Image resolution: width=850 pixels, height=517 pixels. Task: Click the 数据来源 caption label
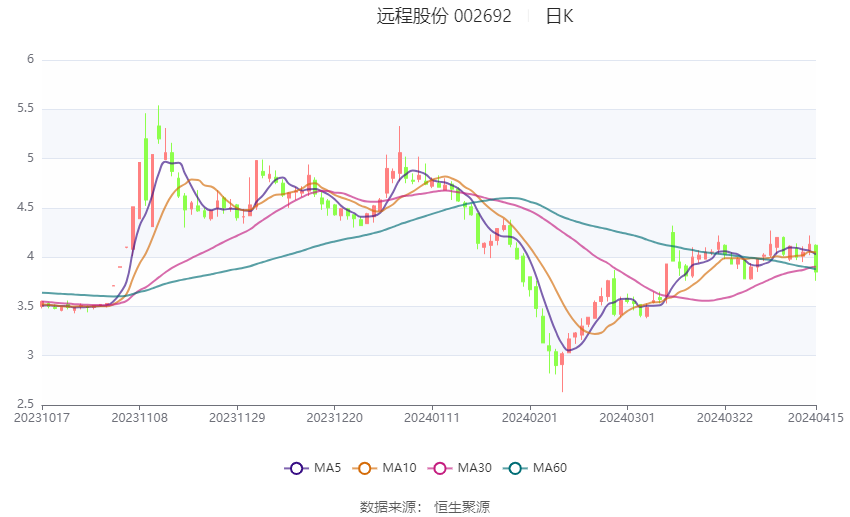(388, 507)
